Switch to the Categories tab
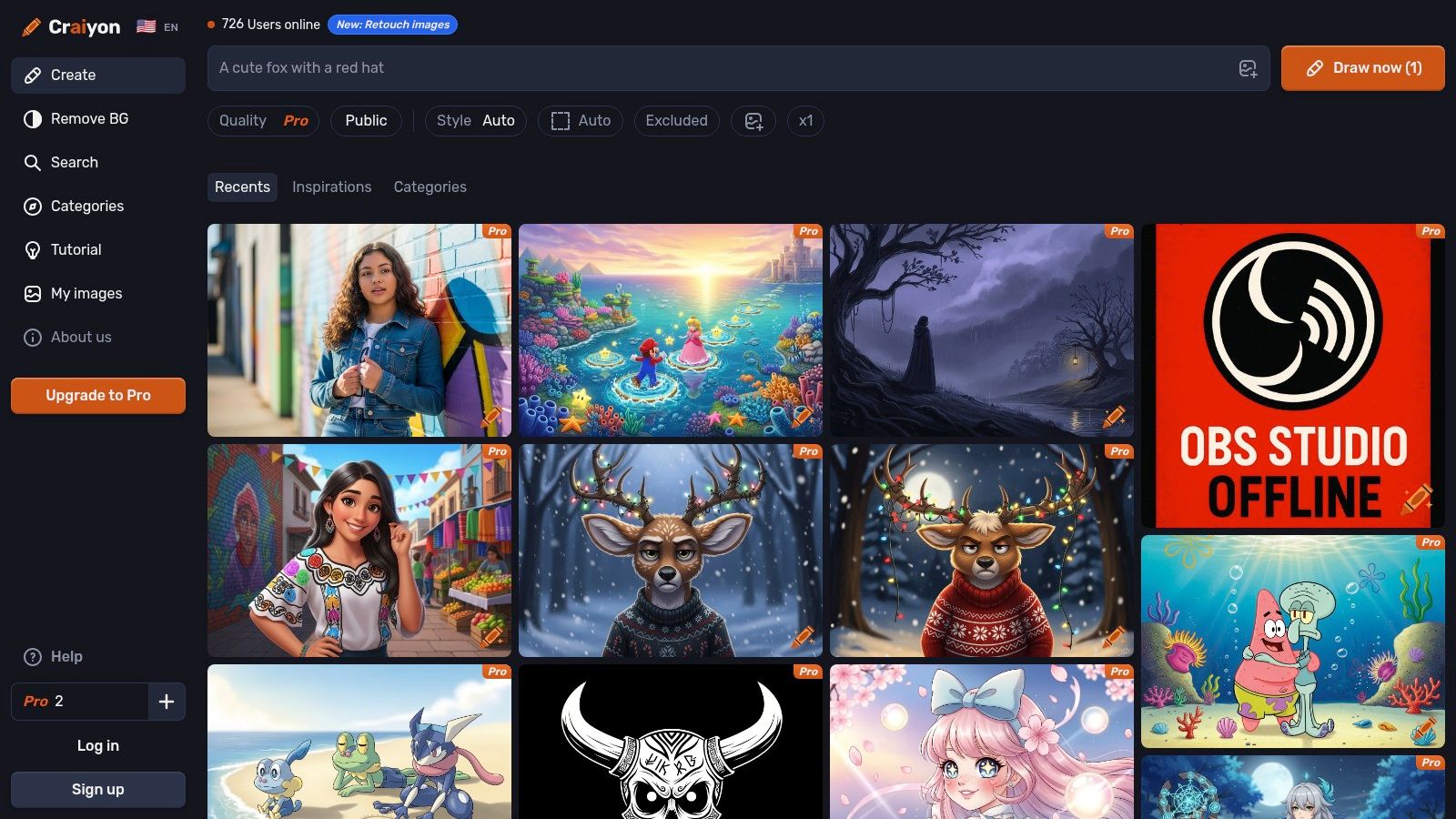This screenshot has width=1456, height=819. [x=430, y=187]
